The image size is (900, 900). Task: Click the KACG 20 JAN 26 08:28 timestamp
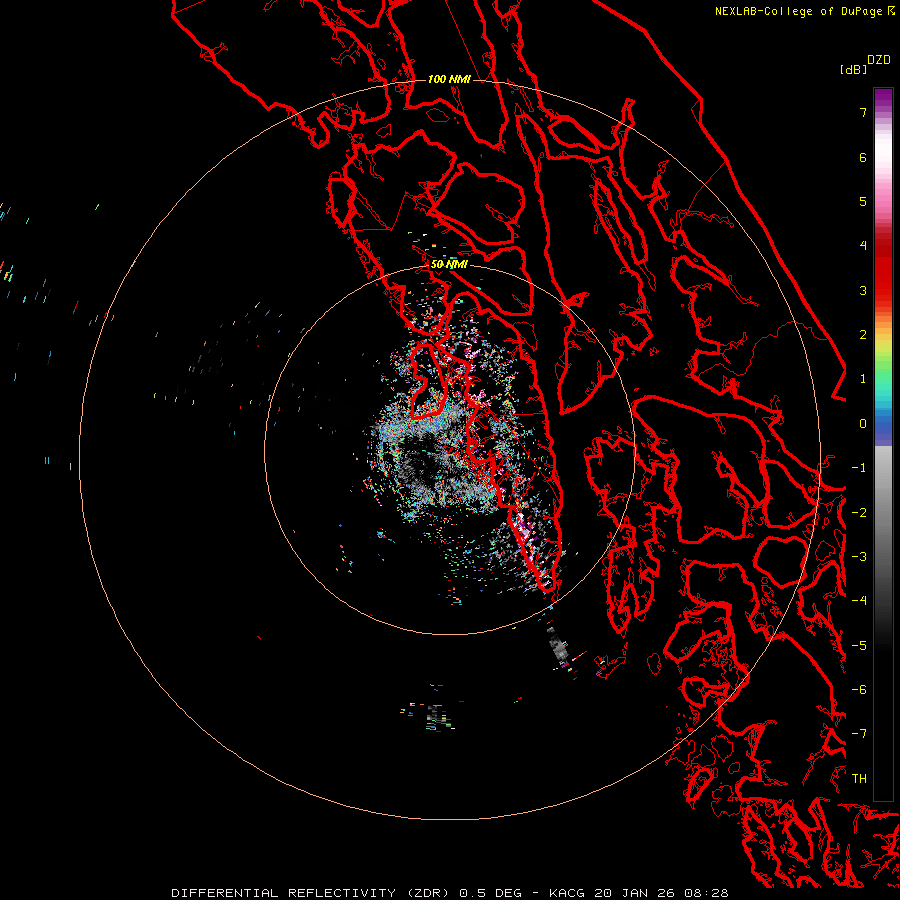point(638,893)
